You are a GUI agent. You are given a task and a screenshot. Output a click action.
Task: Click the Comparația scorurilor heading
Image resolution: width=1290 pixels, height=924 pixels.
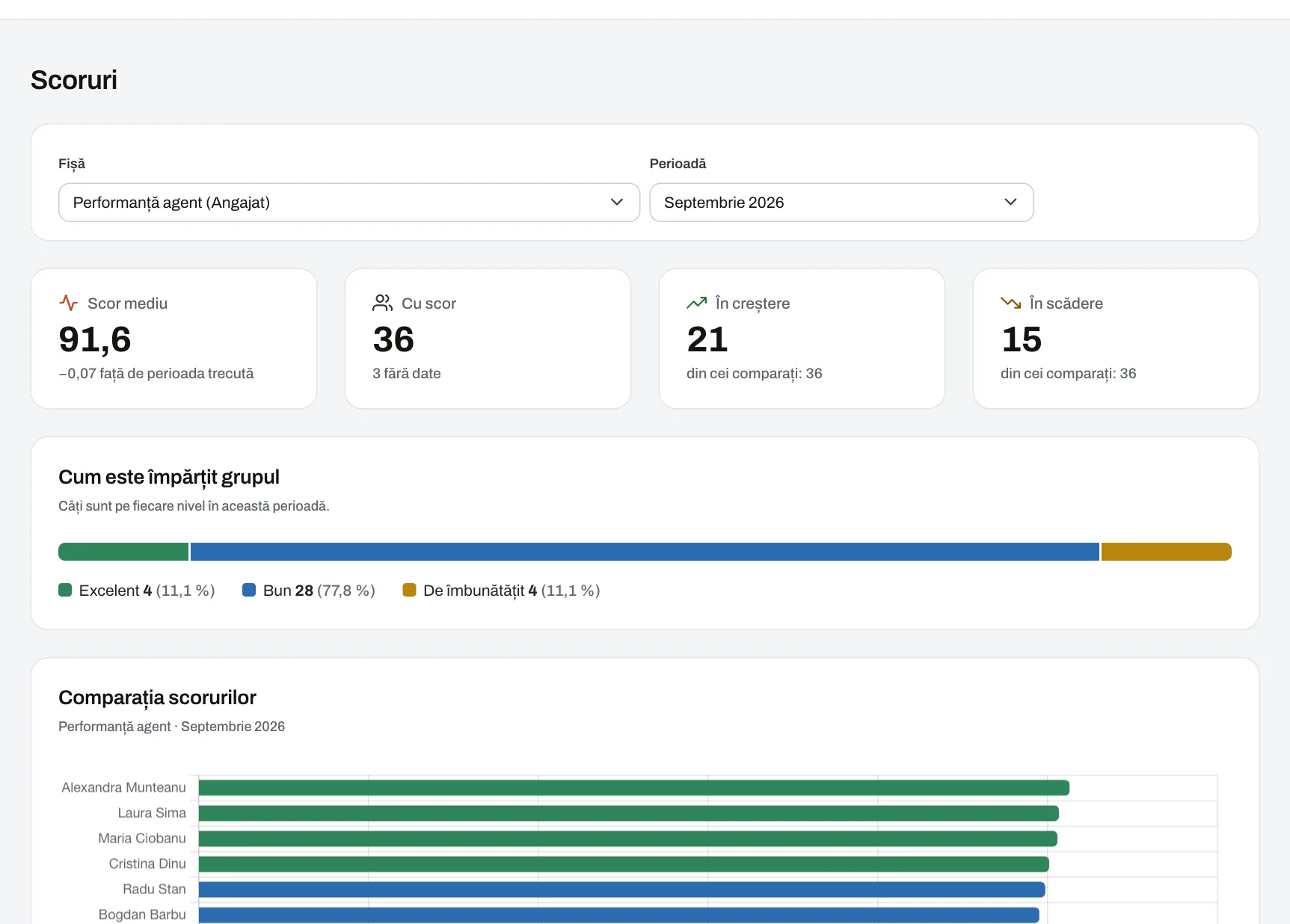point(157,697)
